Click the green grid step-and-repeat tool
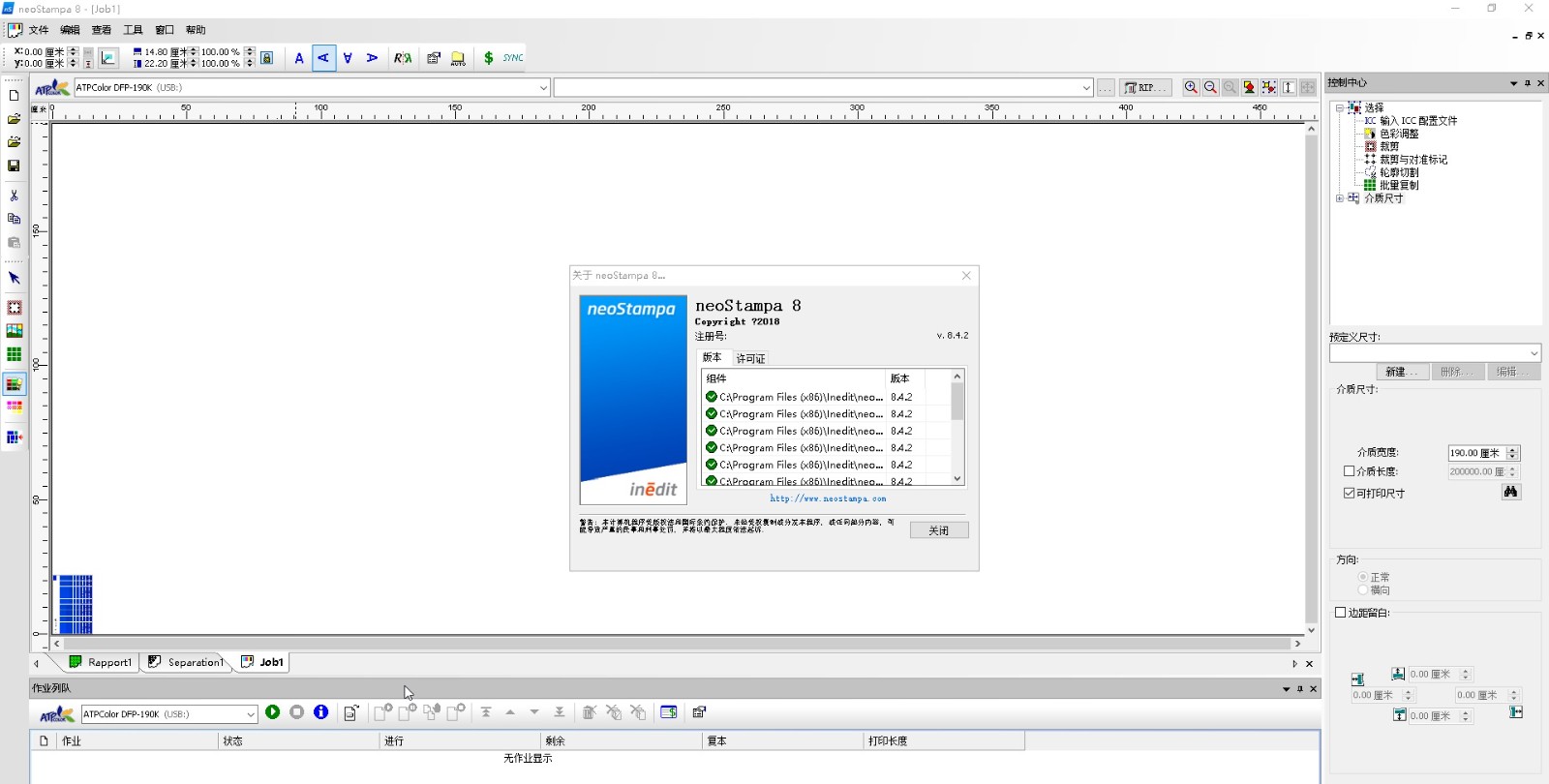The image size is (1549, 784). pos(14,355)
